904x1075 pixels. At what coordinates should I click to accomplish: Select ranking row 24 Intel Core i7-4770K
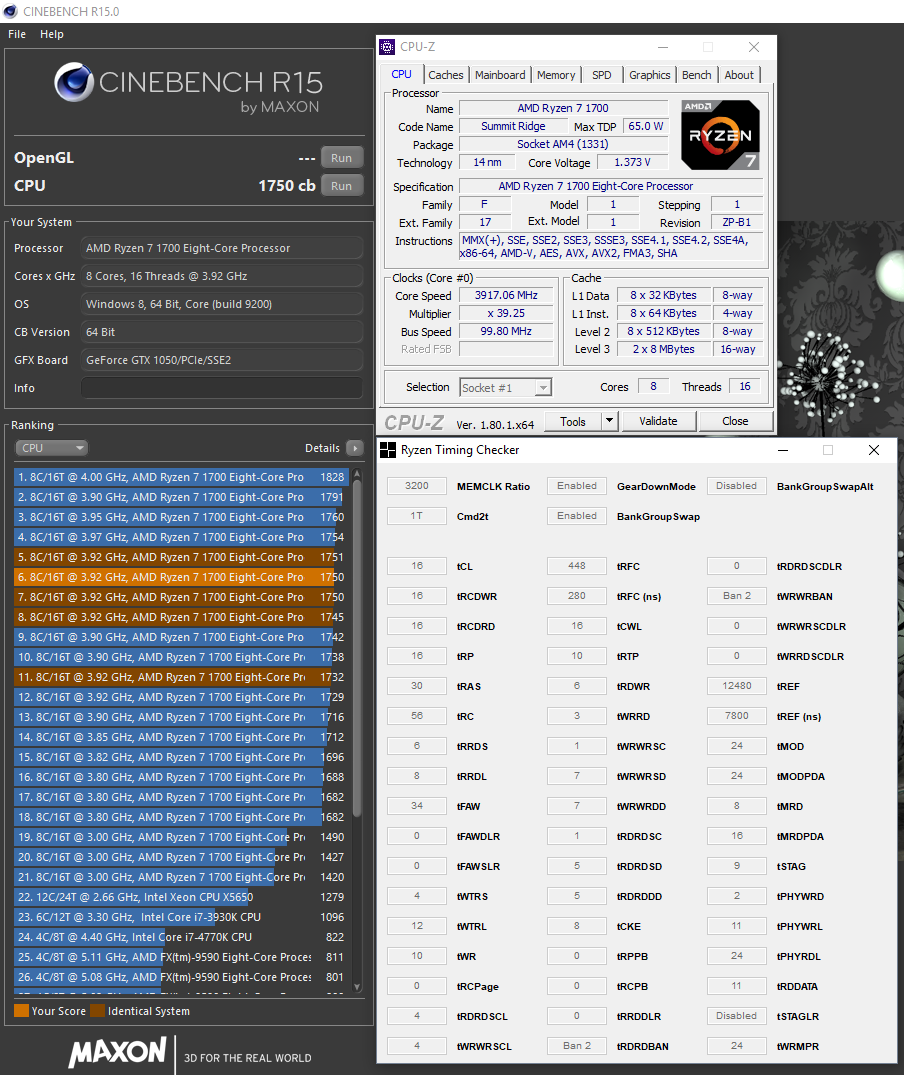pyautogui.click(x=182, y=937)
